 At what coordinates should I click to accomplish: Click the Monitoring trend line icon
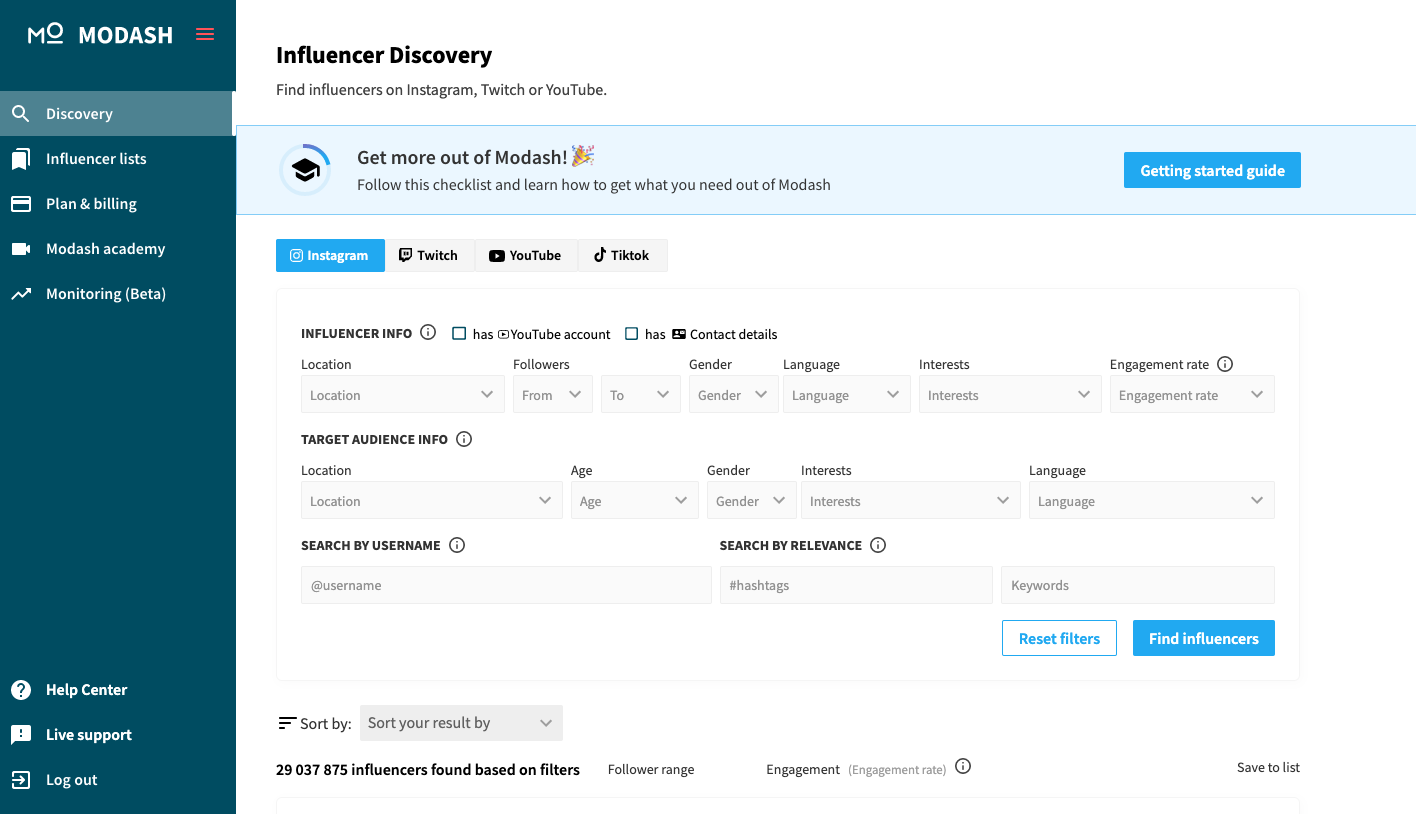point(20,294)
